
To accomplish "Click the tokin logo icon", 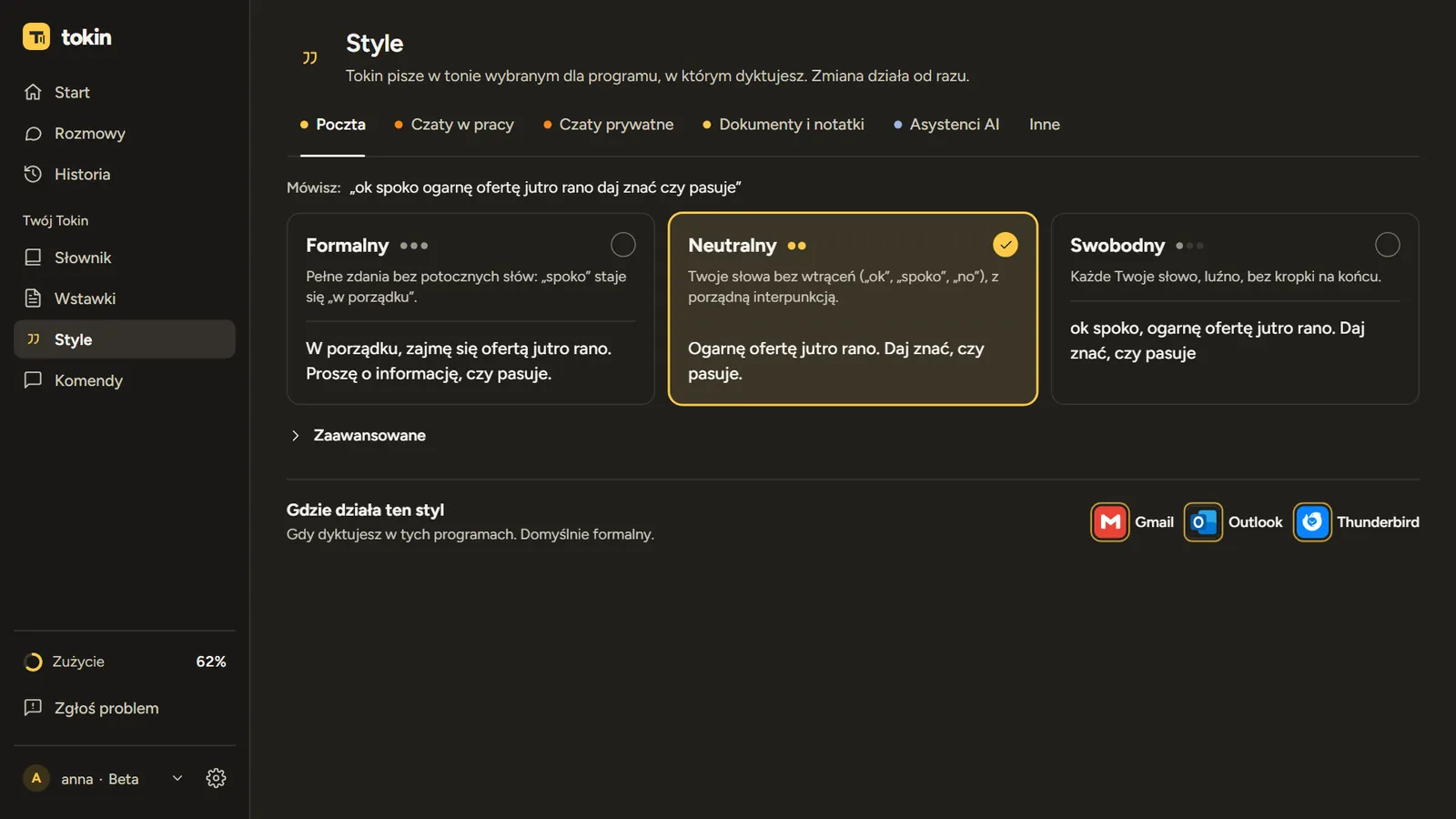I will coord(36,36).
